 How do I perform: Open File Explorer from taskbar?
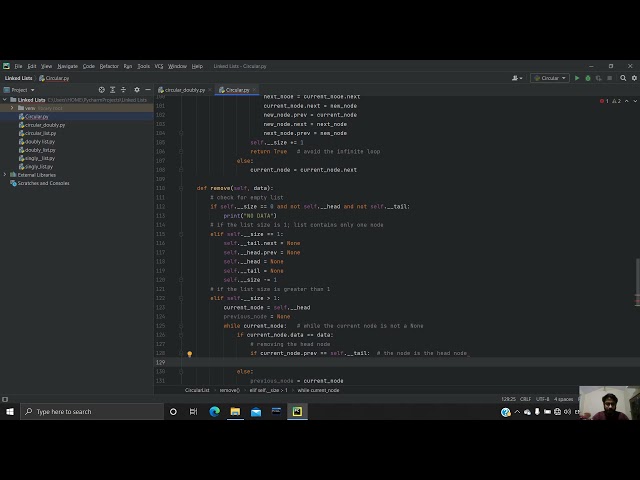pyautogui.click(x=235, y=412)
